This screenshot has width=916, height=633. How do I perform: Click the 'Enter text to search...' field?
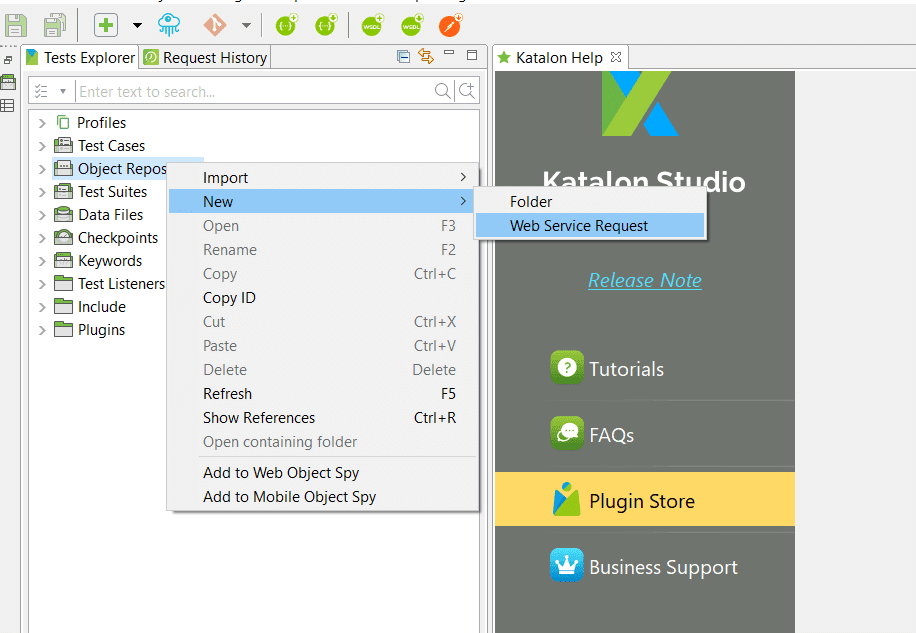[254, 91]
